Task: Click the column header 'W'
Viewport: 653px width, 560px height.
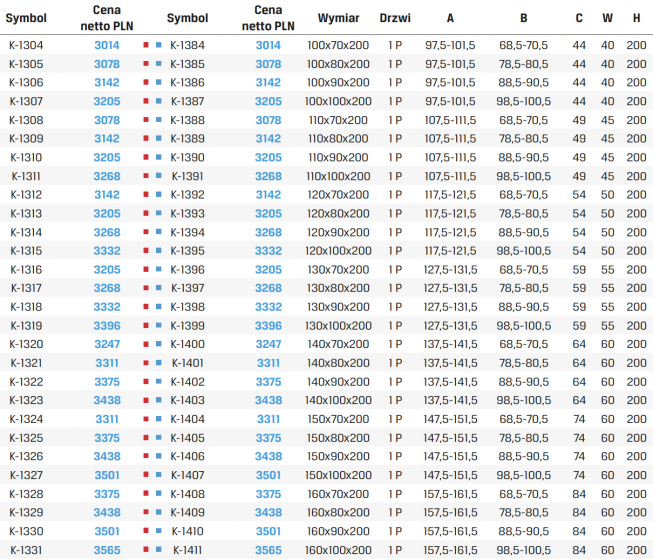Action: pyautogui.click(x=607, y=18)
